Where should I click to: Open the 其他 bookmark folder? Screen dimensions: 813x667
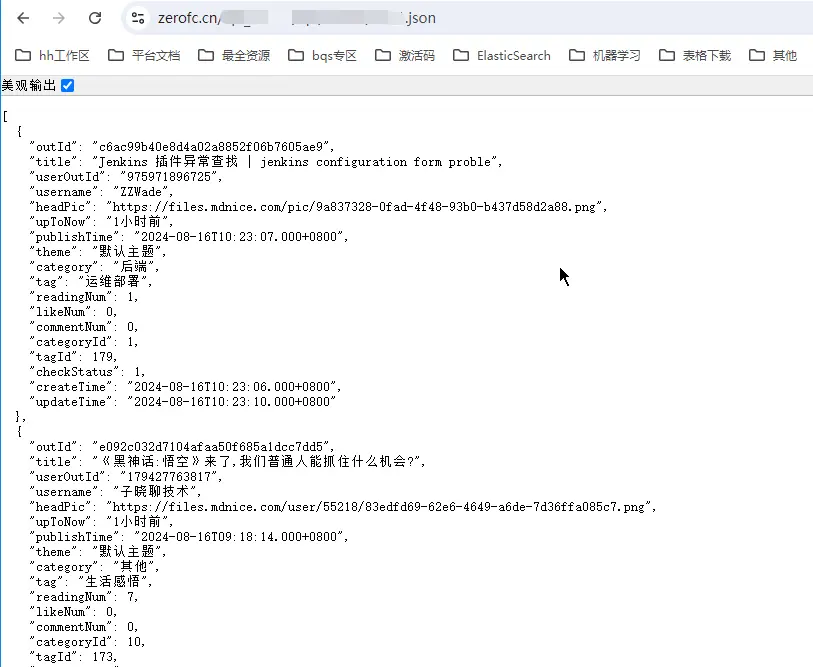(773, 55)
